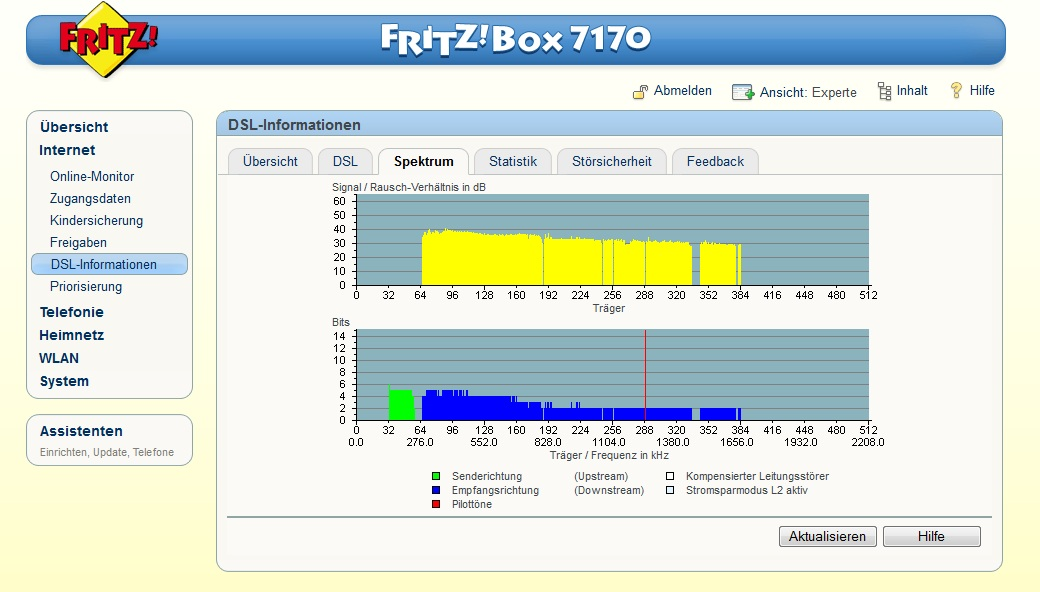Click the '(Downstream)' legend label
This screenshot has width=1040, height=592.
tap(609, 490)
